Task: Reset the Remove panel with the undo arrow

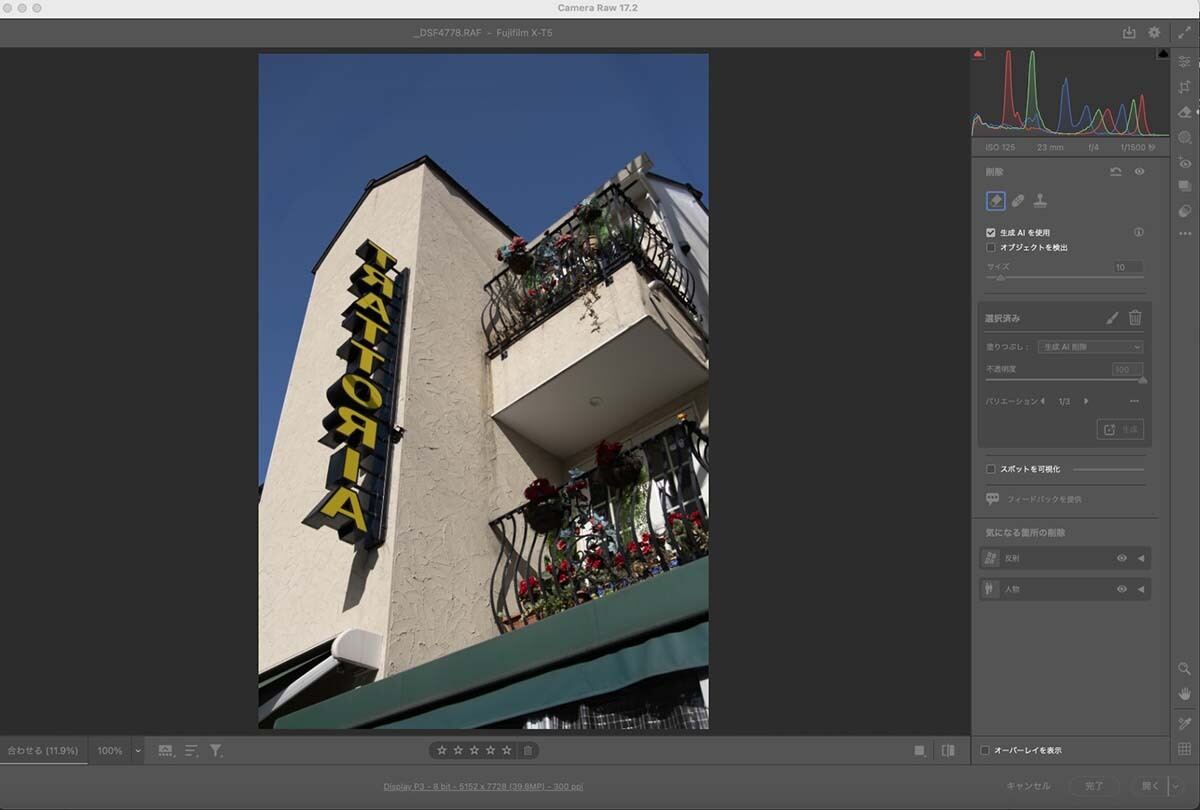Action: pyautogui.click(x=1116, y=172)
